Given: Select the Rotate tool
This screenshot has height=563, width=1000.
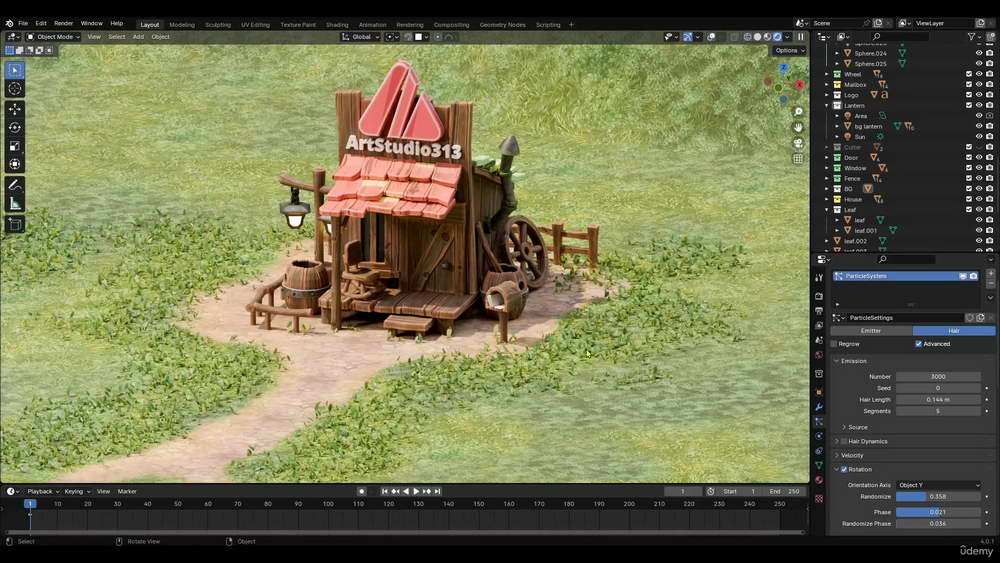Looking at the screenshot, I should tap(15, 128).
